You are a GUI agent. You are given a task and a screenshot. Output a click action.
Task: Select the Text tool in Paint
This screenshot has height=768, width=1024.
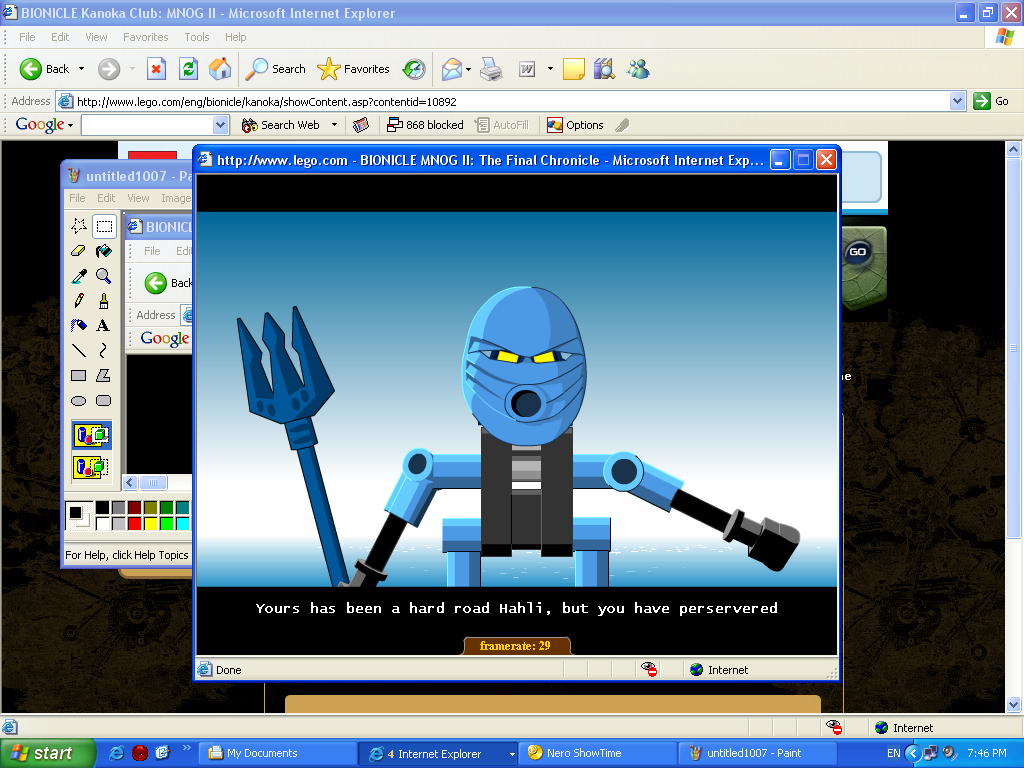[104, 325]
